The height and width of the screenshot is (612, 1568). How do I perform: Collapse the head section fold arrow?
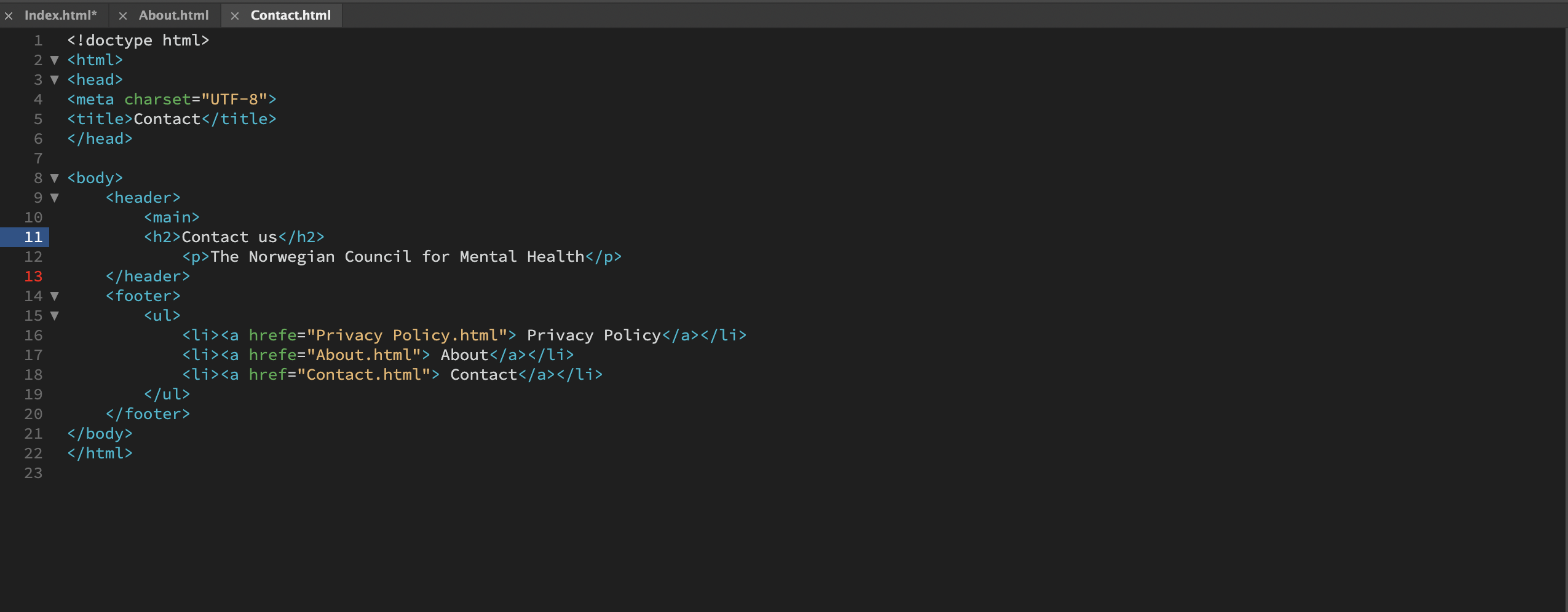[x=55, y=80]
